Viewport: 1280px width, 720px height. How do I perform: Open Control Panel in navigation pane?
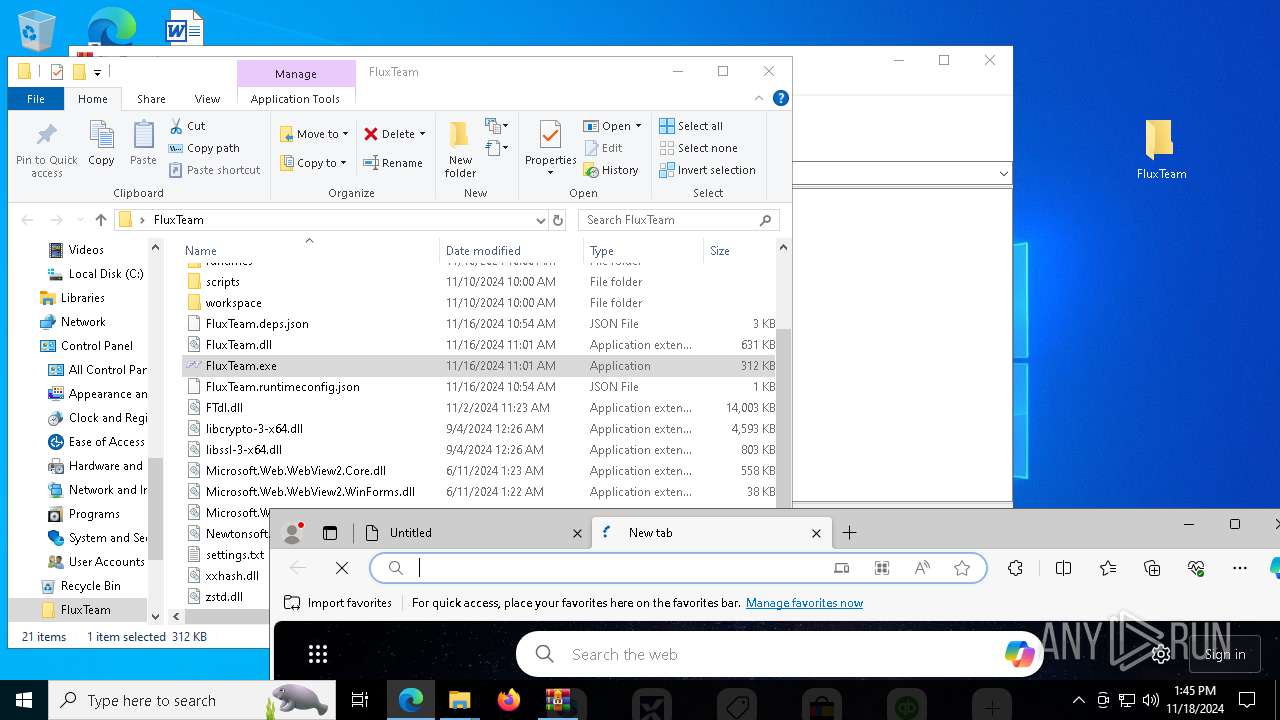(x=96, y=346)
